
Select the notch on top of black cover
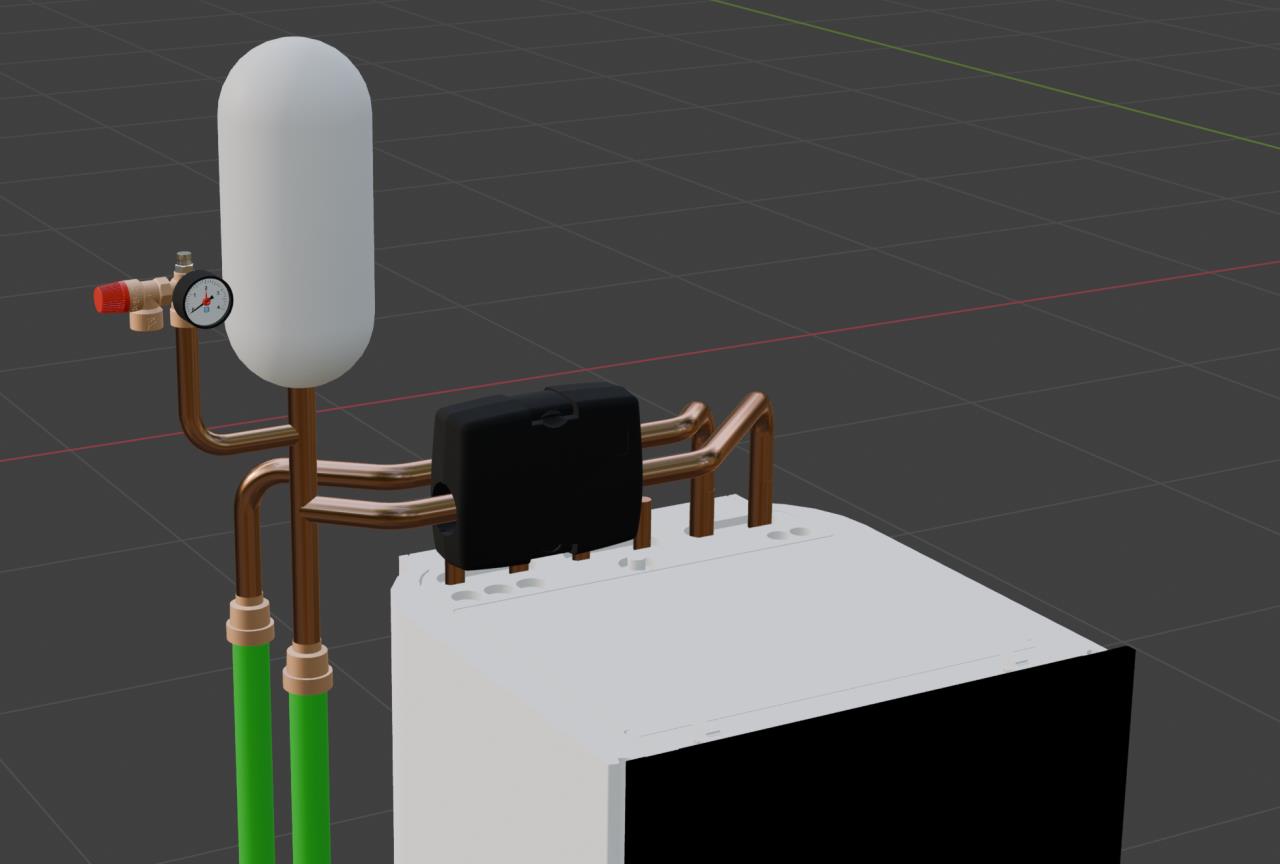coord(553,417)
